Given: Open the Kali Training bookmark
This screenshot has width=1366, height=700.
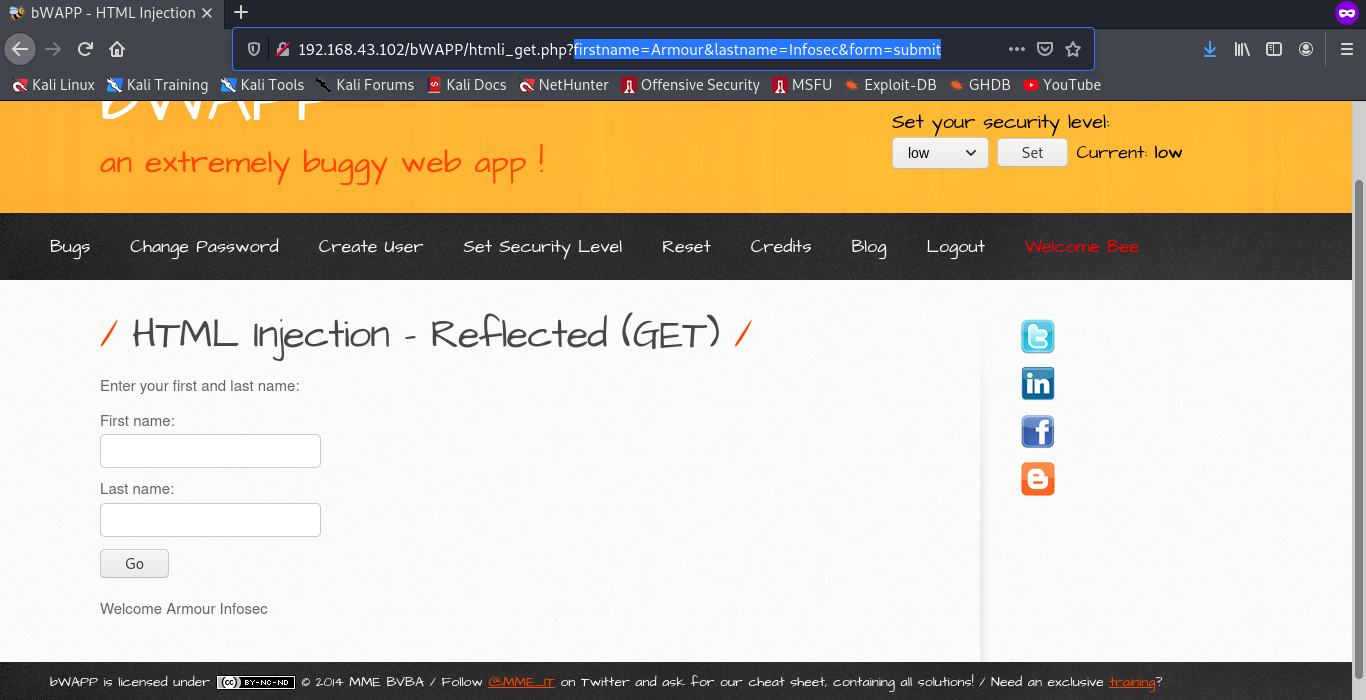Looking at the screenshot, I should coord(158,85).
